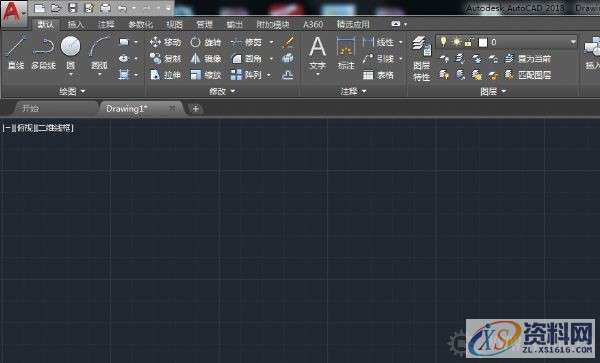Toggle ribbon minimize button after 精选应用 tab

coord(396,24)
